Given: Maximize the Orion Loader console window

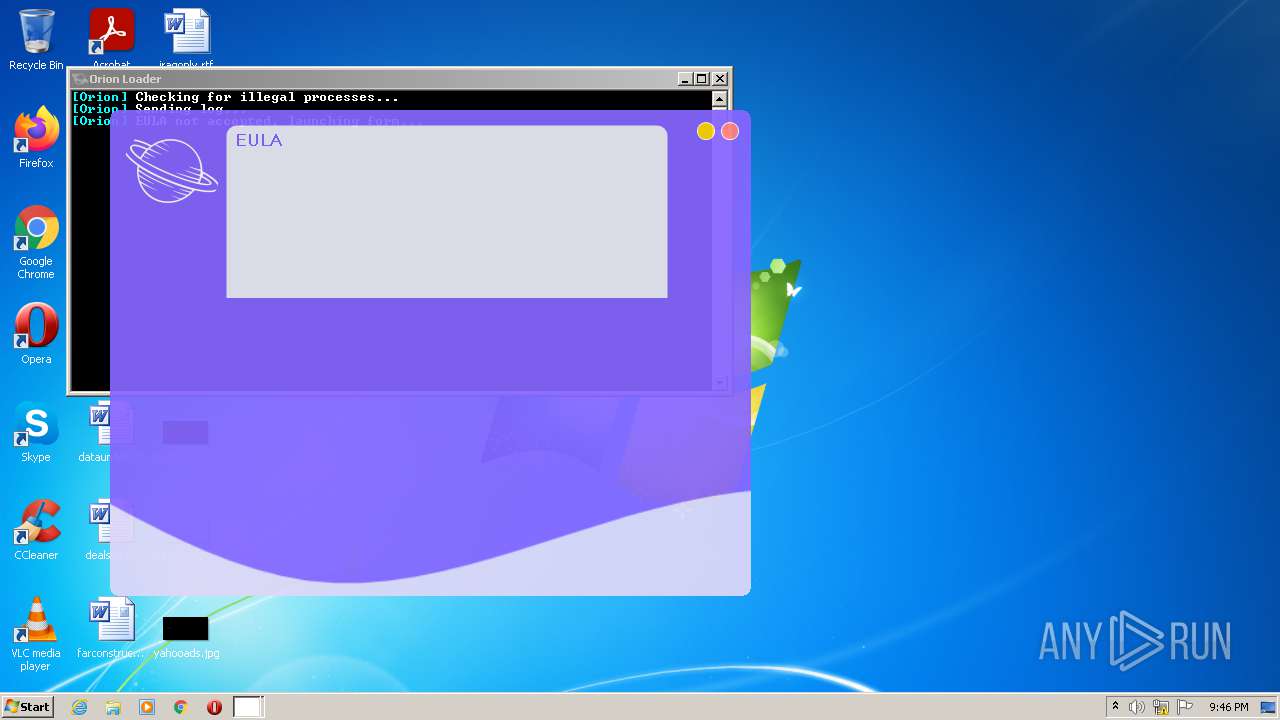Looking at the screenshot, I should pyautogui.click(x=702, y=78).
